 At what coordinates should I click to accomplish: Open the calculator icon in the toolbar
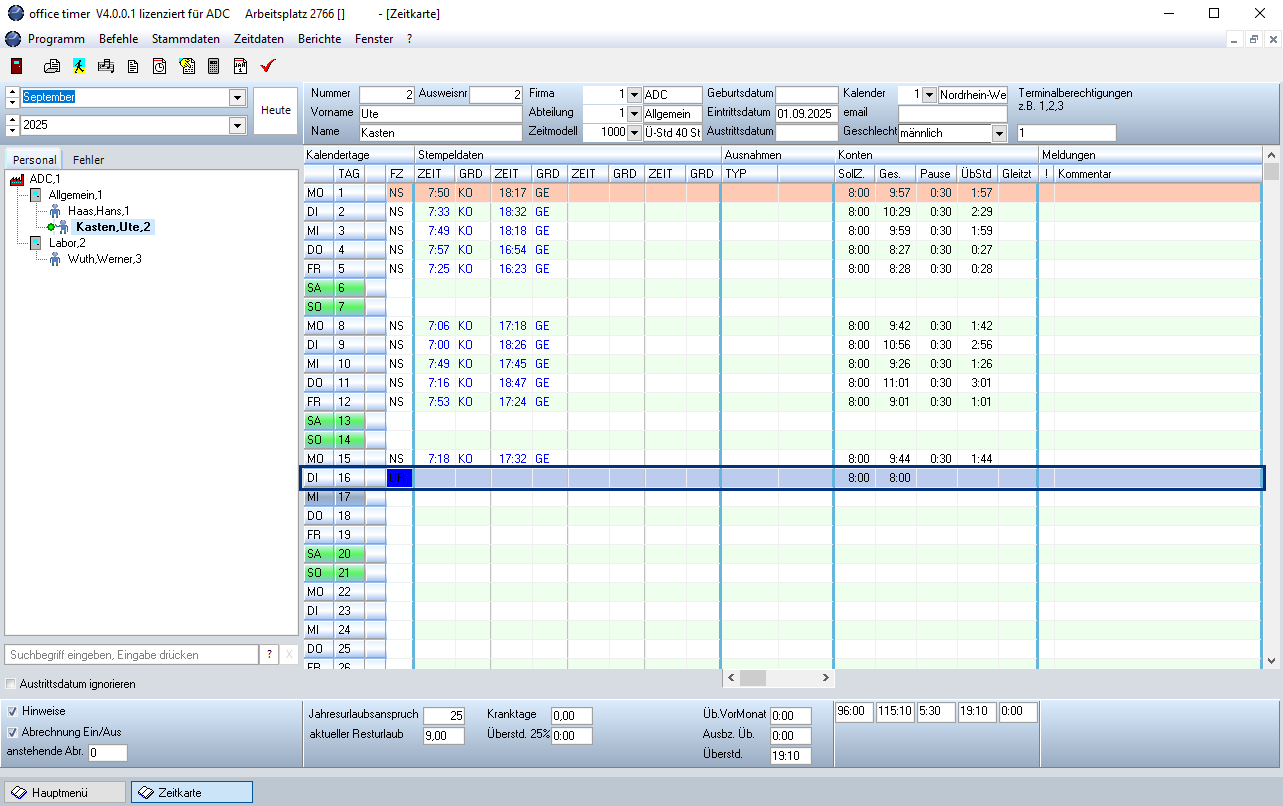212,67
